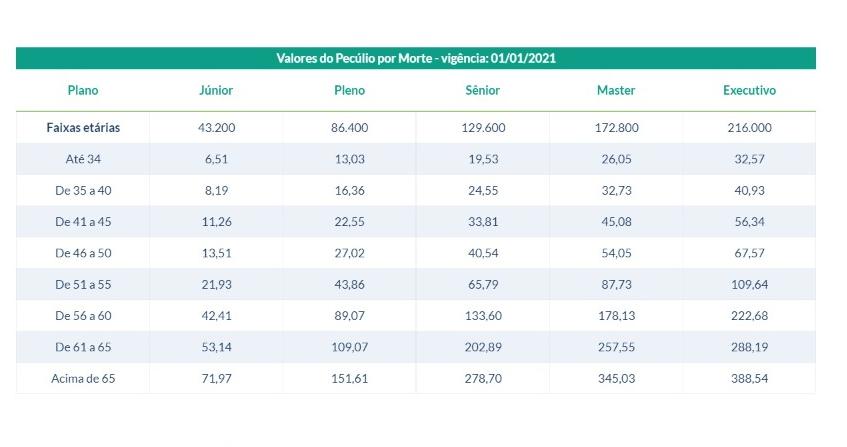Click the Pleno column header
The width and height of the screenshot is (847, 447).
click(349, 90)
